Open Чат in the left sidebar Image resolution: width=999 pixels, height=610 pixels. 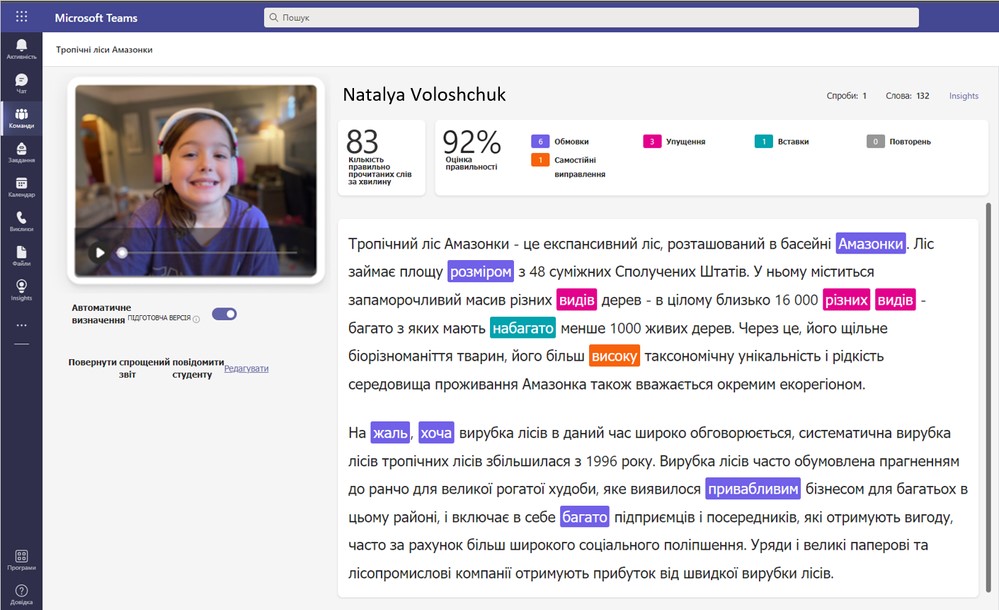pos(21,83)
